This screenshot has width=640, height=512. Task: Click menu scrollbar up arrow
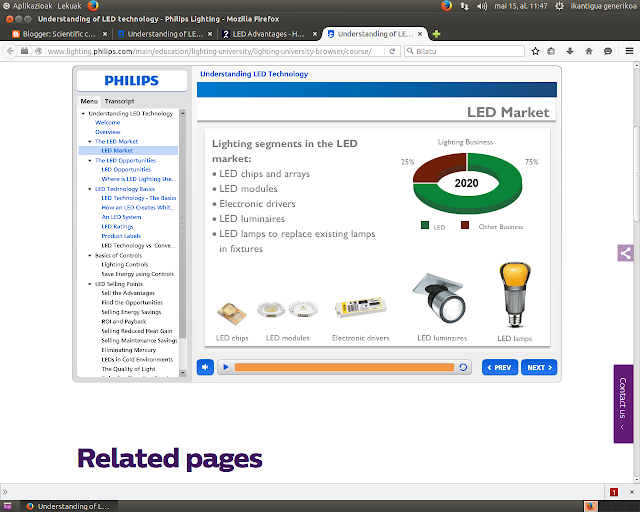[182, 113]
